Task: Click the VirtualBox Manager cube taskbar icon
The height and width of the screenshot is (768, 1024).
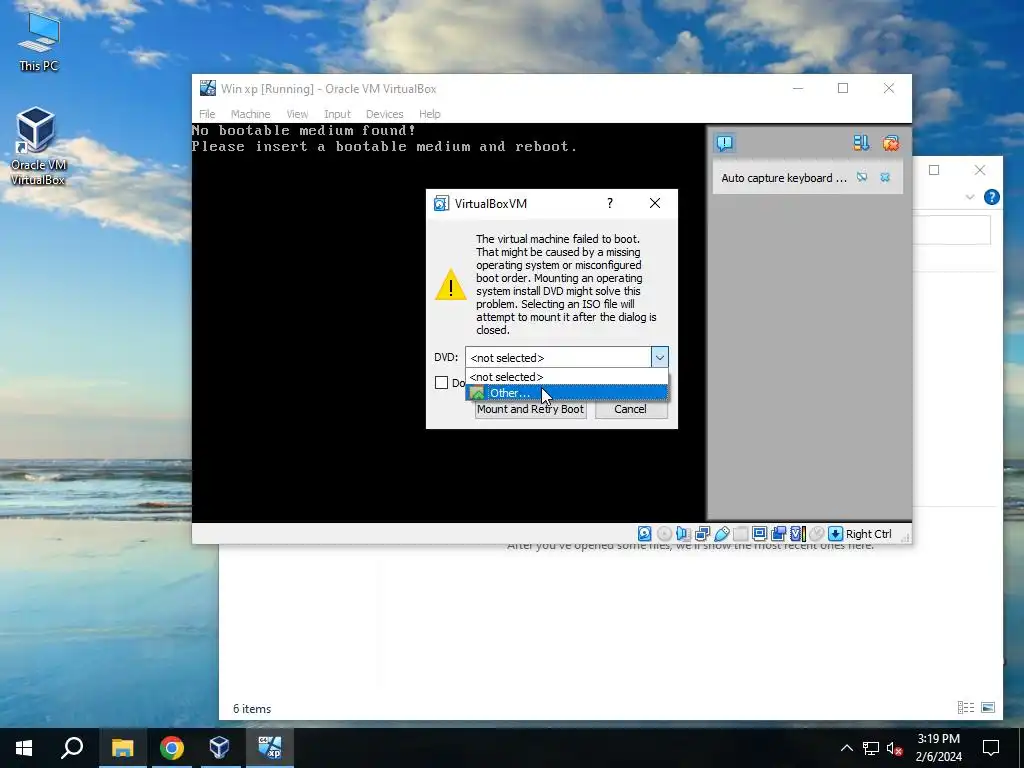Action: [x=219, y=748]
